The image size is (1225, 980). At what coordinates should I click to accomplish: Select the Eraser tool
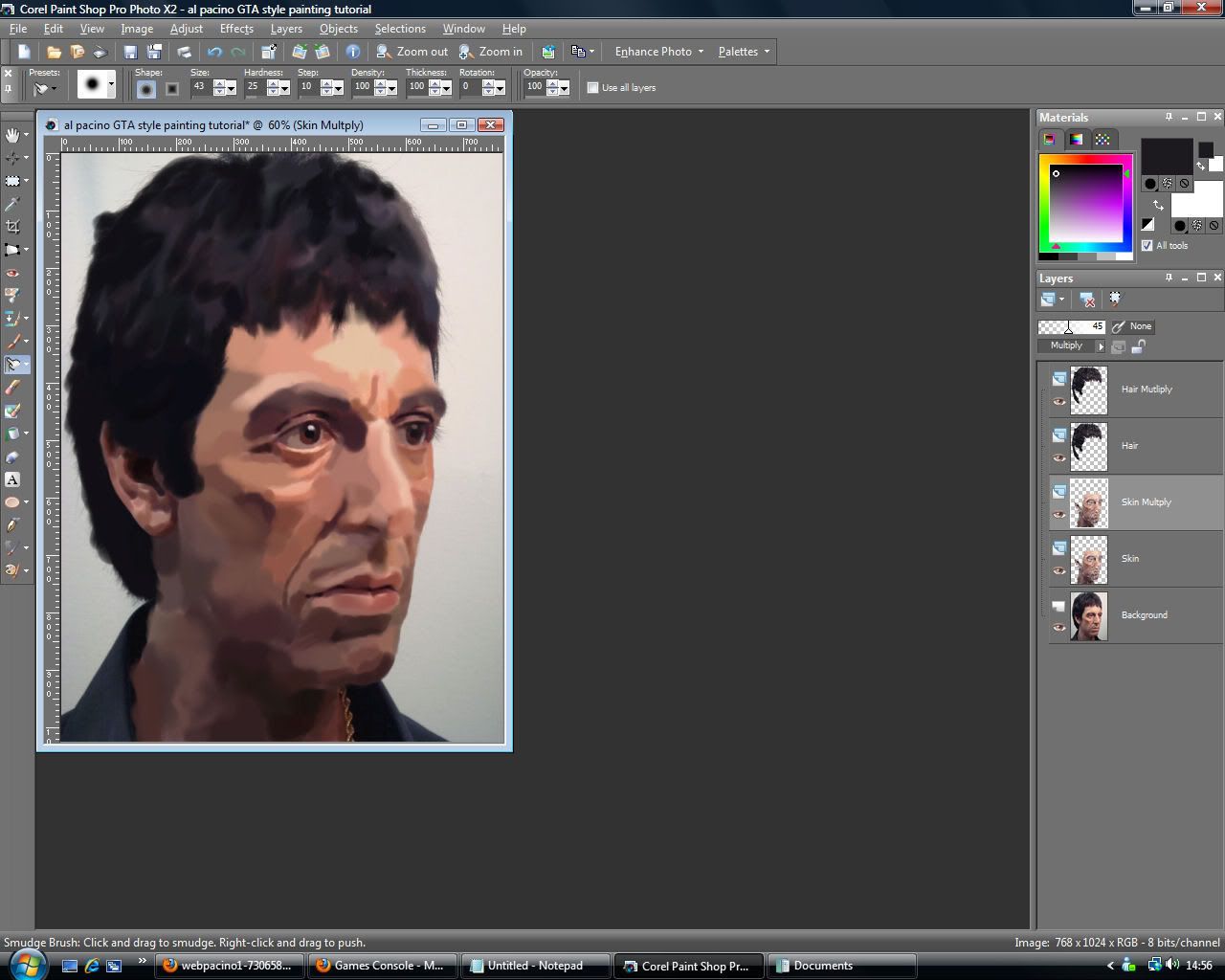(12, 388)
